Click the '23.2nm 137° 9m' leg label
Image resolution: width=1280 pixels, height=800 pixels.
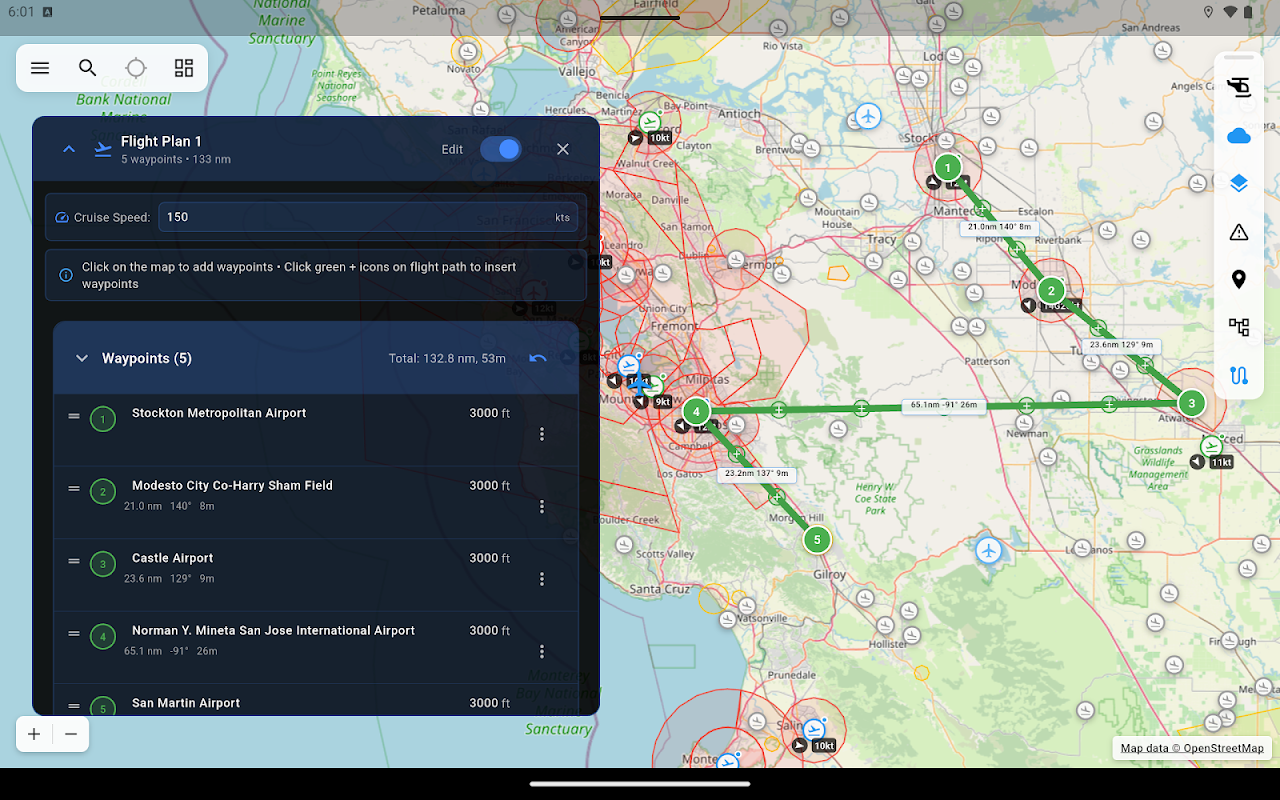coord(757,474)
